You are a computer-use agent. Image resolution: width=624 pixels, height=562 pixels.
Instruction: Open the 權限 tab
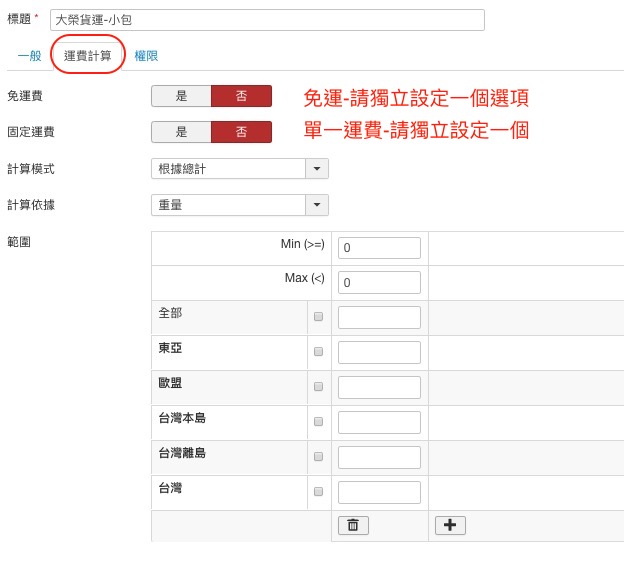[146, 56]
